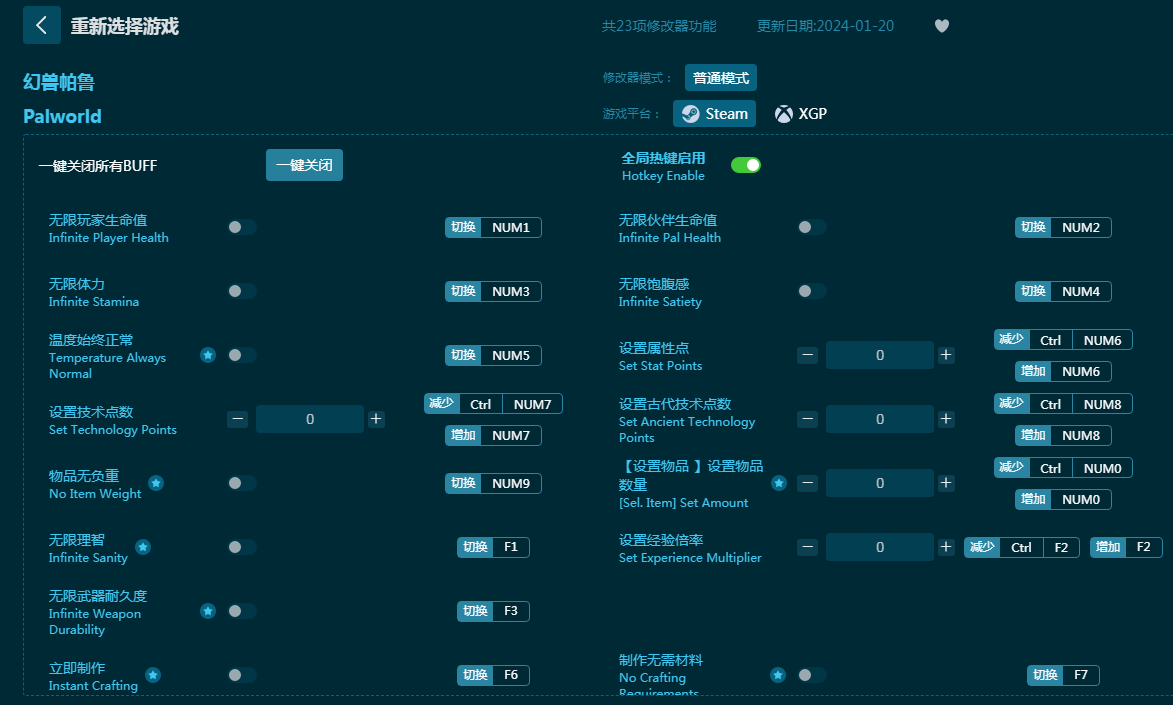Click the 增加 NUM6 hotkey
Screen dimensions: 1173x705
point(1063,371)
